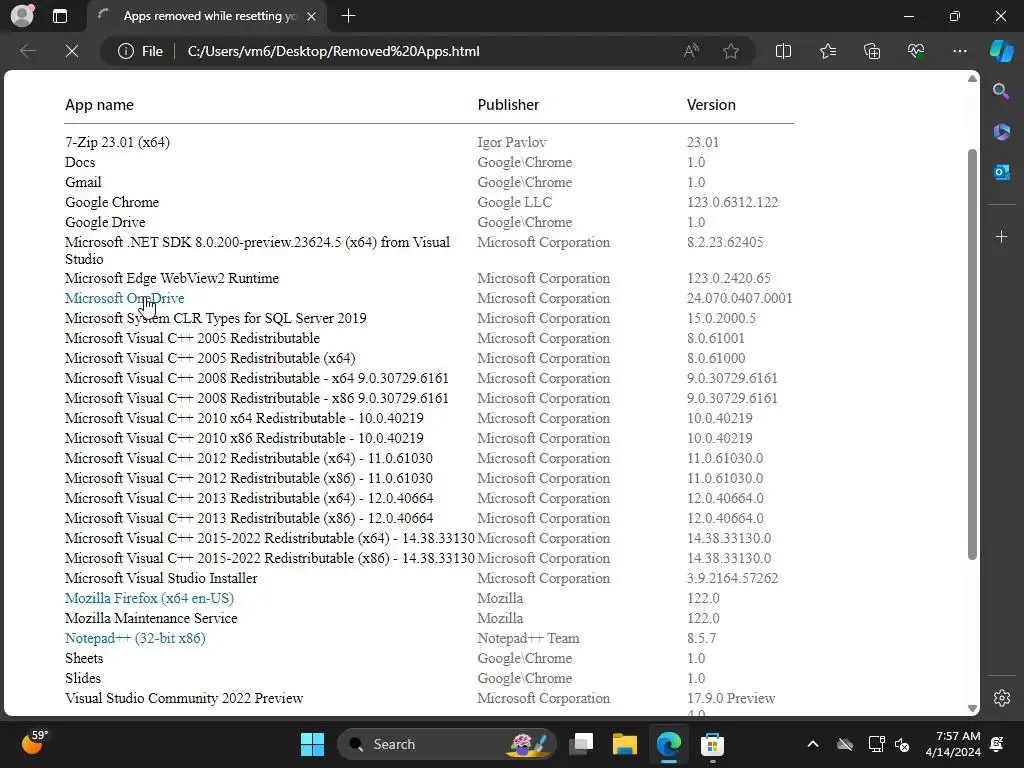Open Browser essentials
The width and height of the screenshot is (1024, 768).
(x=916, y=51)
